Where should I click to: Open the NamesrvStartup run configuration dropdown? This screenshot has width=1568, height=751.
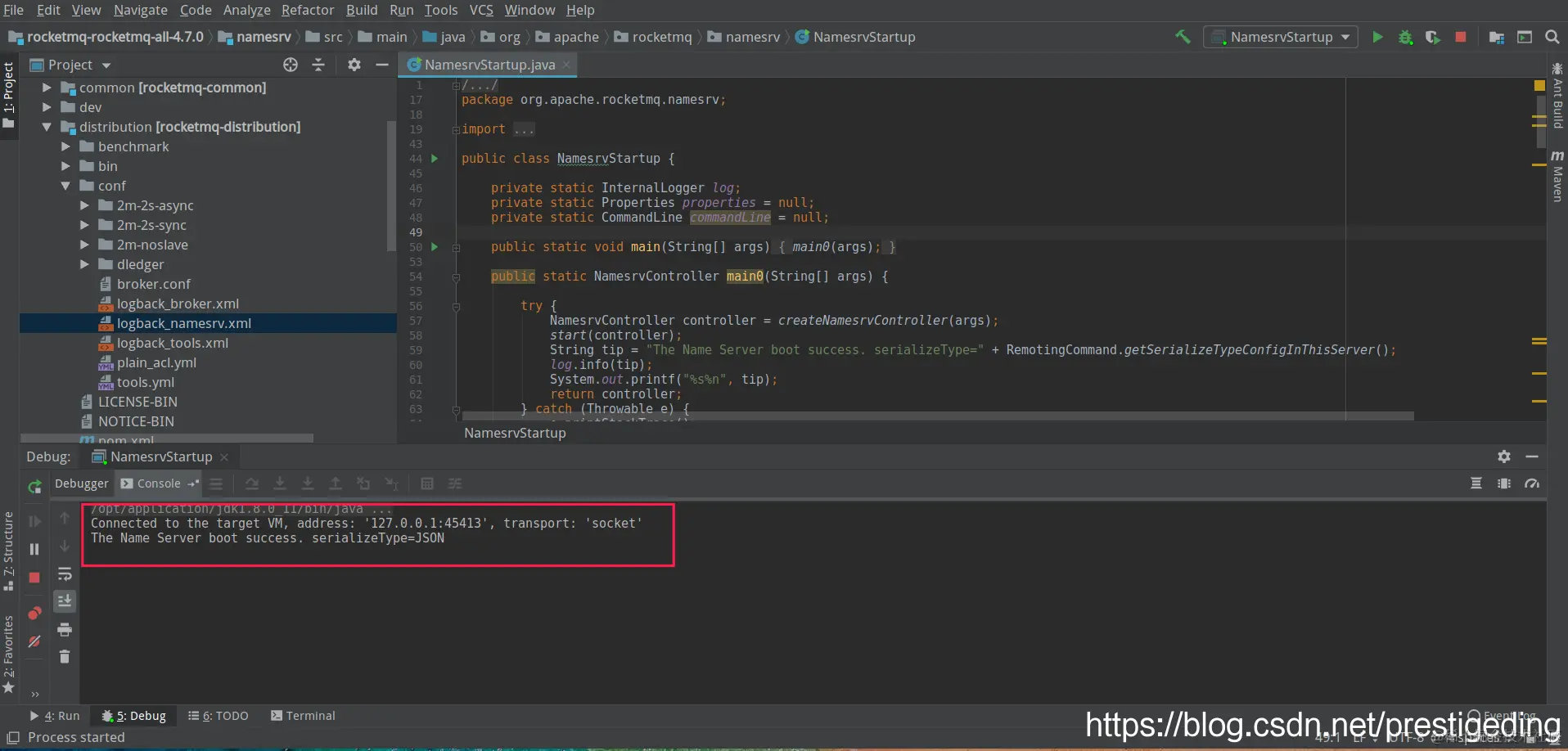click(1281, 37)
